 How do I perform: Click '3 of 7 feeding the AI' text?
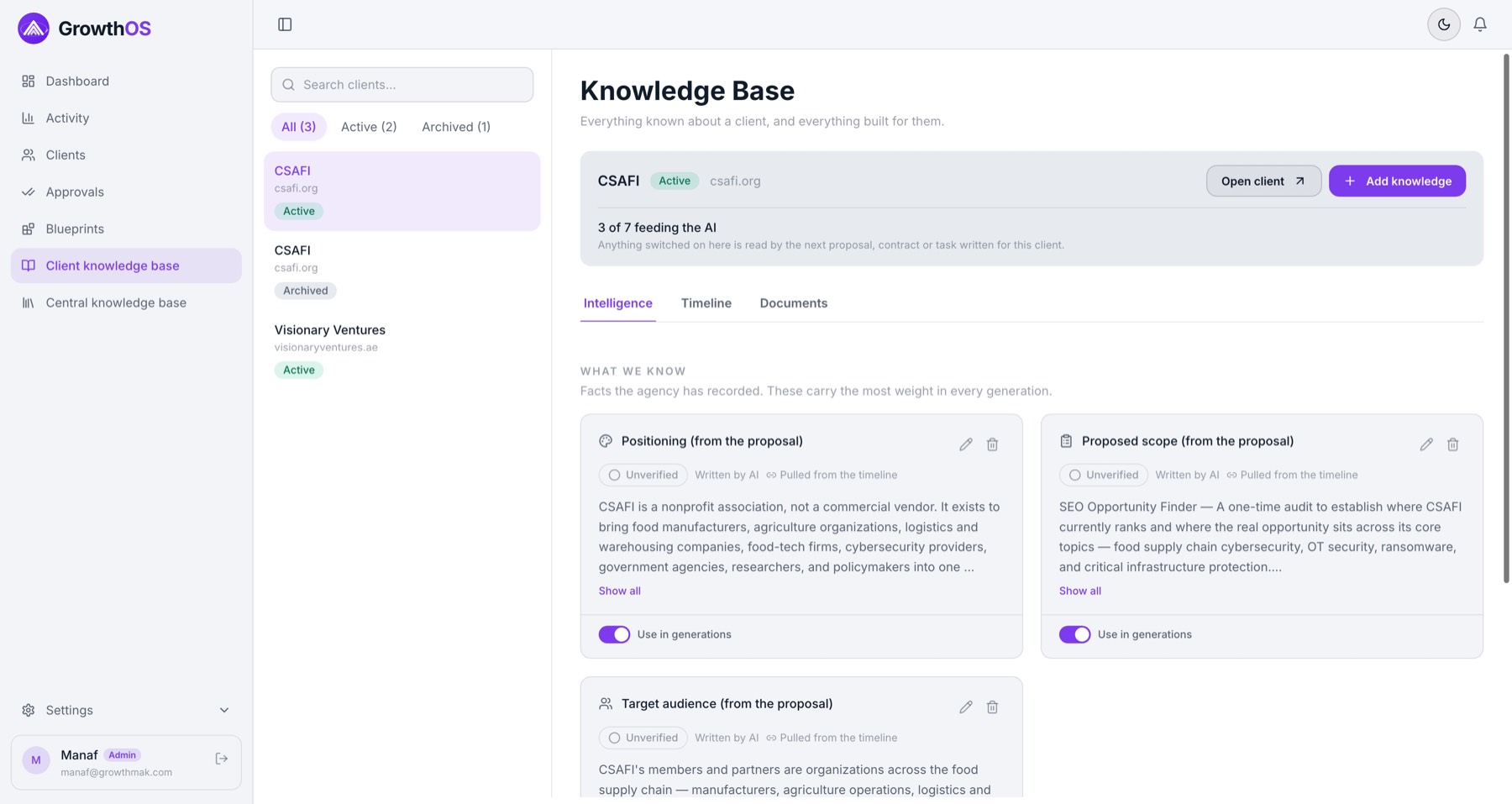click(x=657, y=228)
